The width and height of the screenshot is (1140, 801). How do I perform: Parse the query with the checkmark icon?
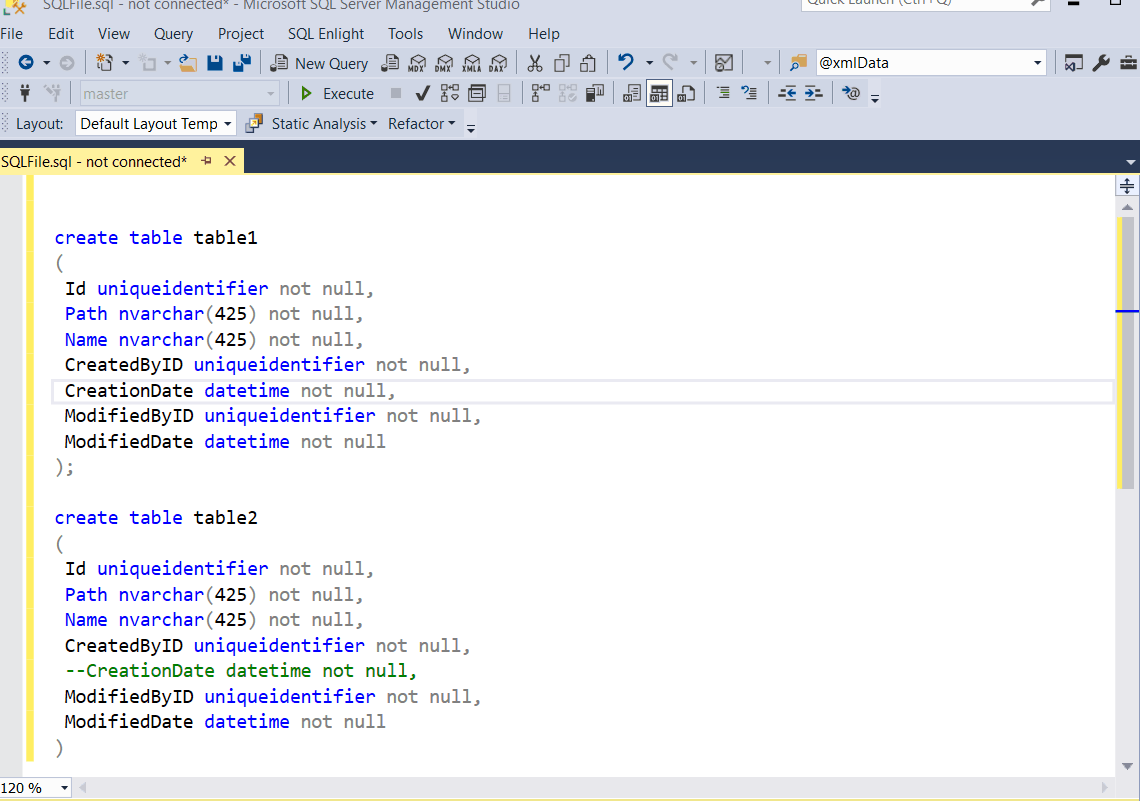(422, 92)
